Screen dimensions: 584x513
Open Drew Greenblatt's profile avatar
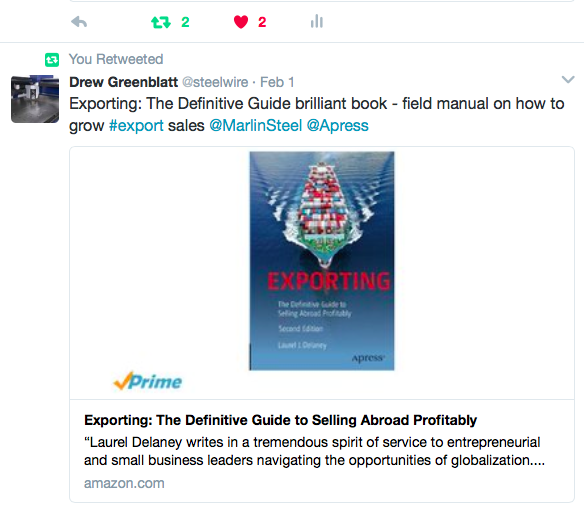click(x=35, y=99)
